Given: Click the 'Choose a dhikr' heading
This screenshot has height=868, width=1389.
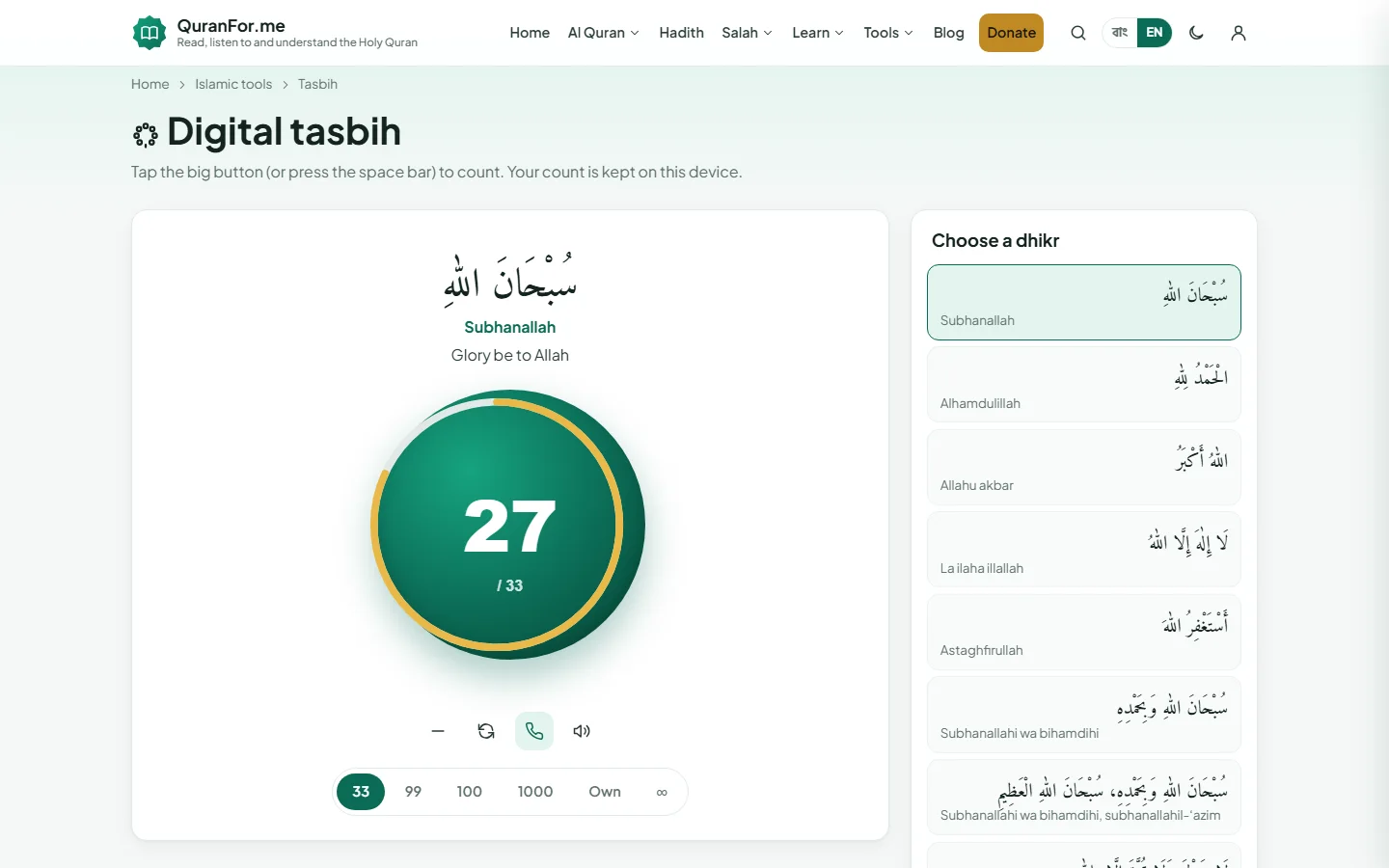Looking at the screenshot, I should (995, 241).
